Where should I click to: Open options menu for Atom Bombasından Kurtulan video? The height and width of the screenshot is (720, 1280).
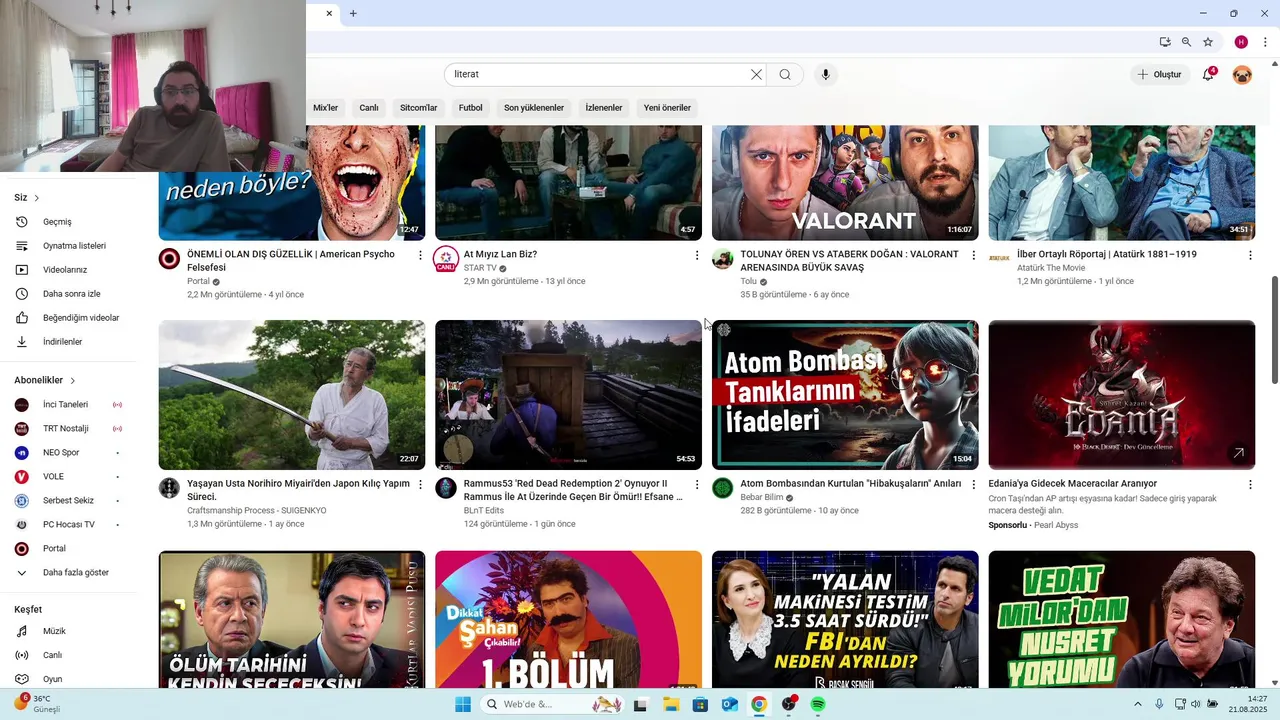point(973,485)
